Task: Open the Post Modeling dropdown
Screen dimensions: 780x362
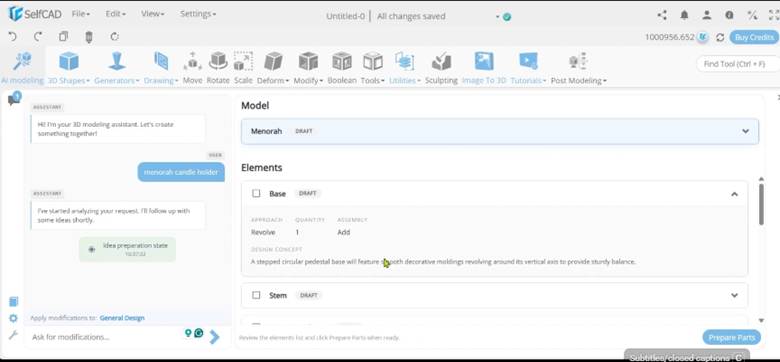Action: click(579, 67)
